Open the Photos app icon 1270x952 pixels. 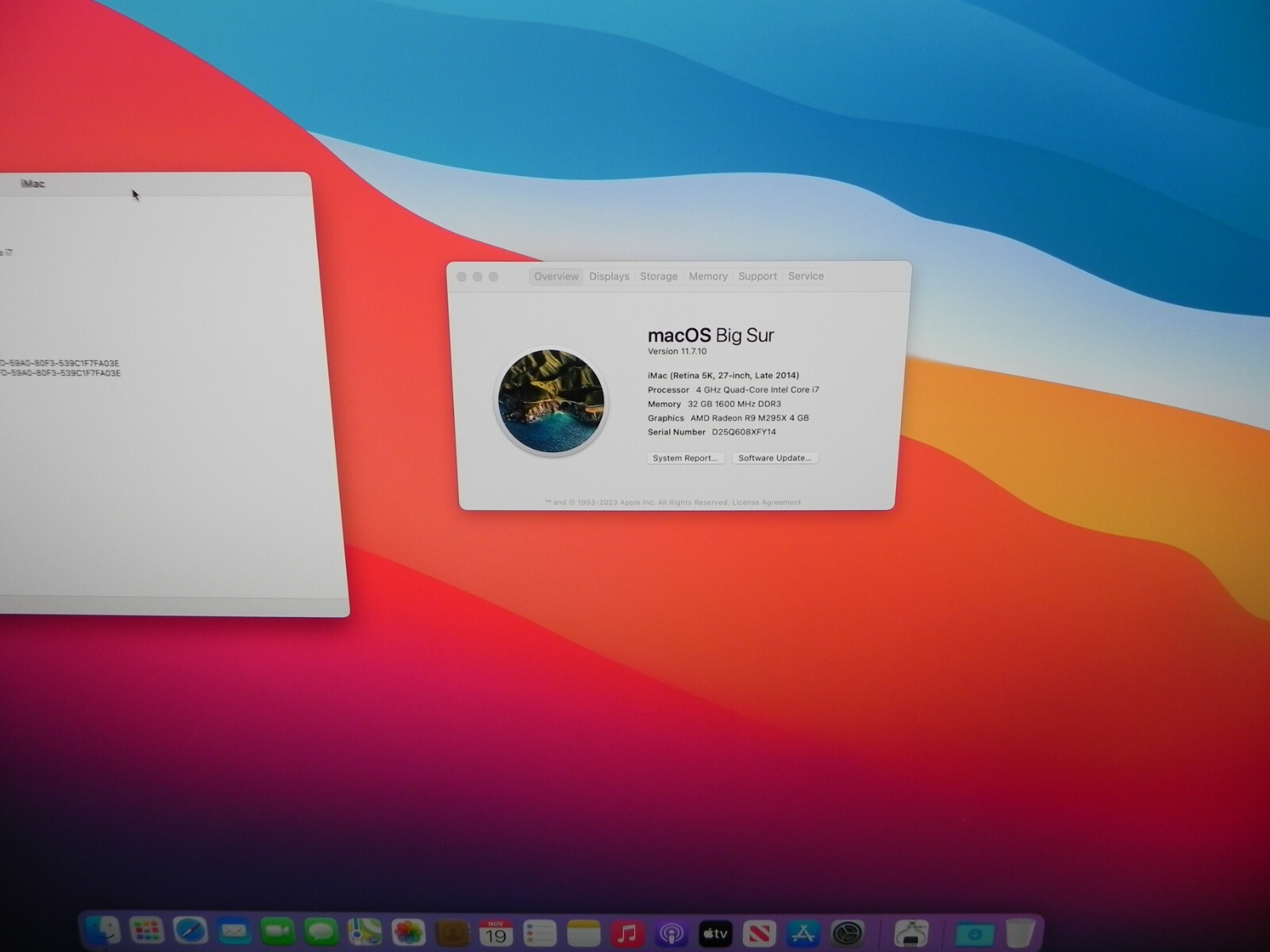point(409,932)
